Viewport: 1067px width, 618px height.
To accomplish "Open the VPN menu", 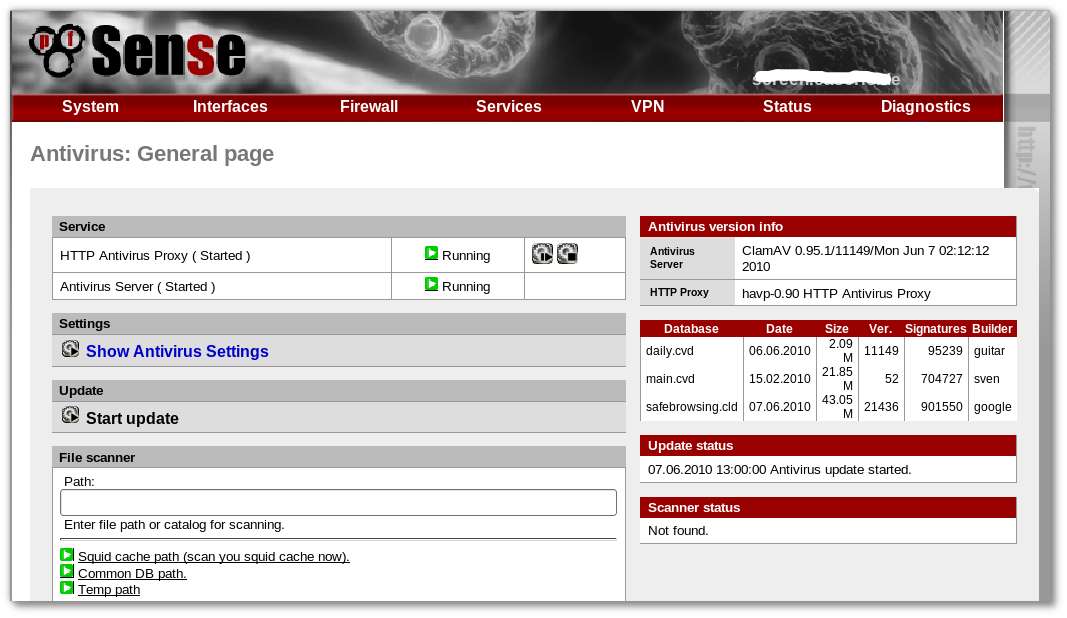I will (x=647, y=107).
